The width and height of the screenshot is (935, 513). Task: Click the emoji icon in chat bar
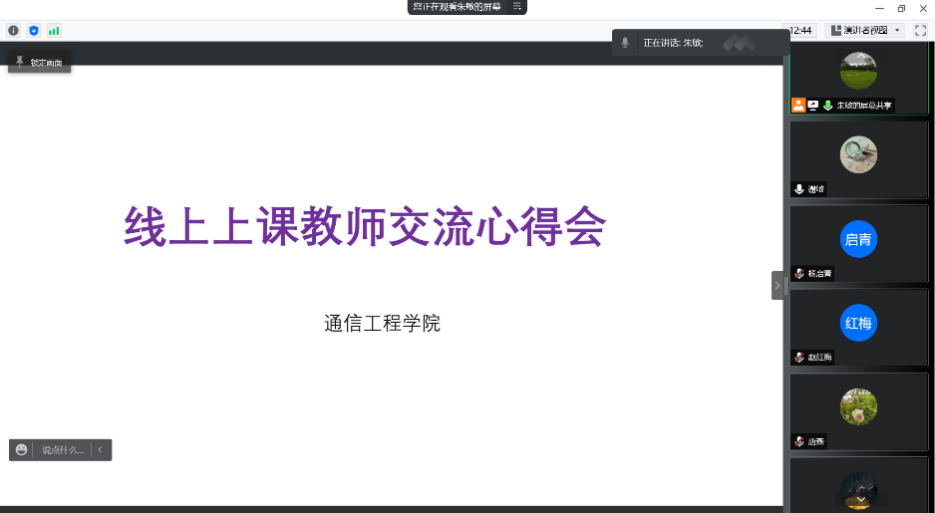click(22, 450)
